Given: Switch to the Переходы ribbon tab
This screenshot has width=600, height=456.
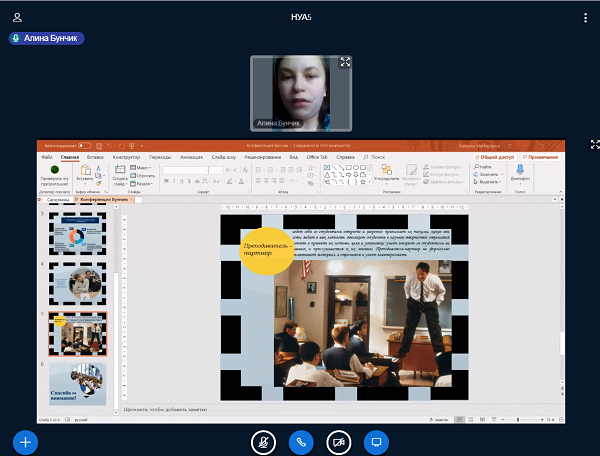Looking at the screenshot, I should tap(160, 157).
